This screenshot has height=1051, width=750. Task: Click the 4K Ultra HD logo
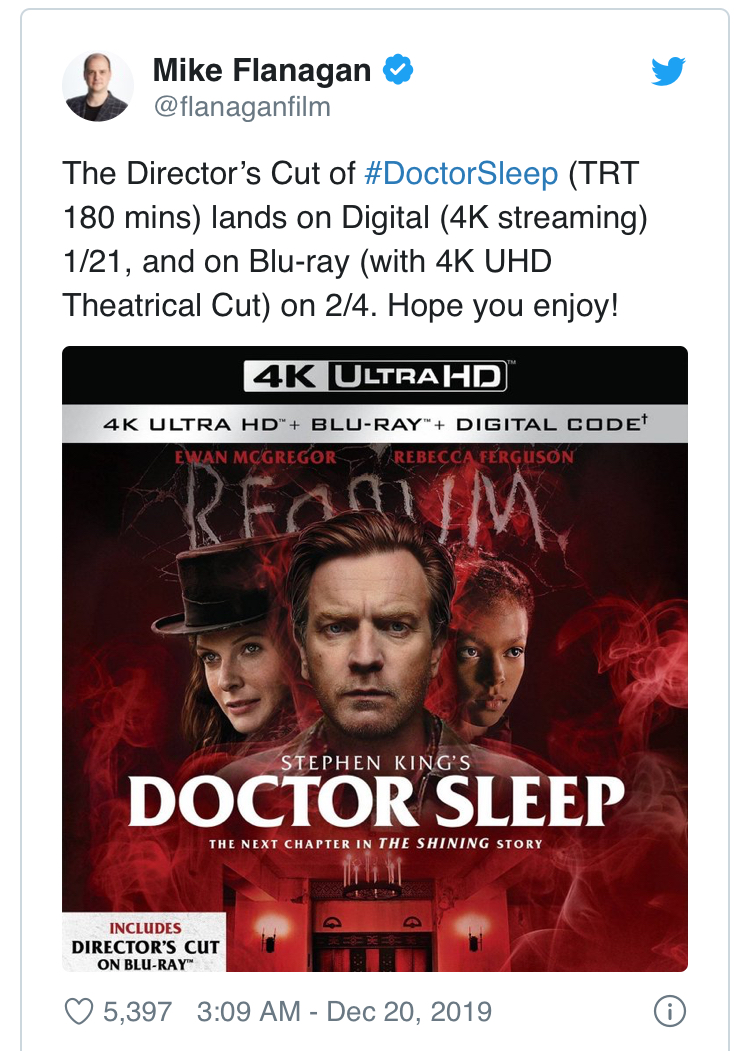[x=375, y=377]
